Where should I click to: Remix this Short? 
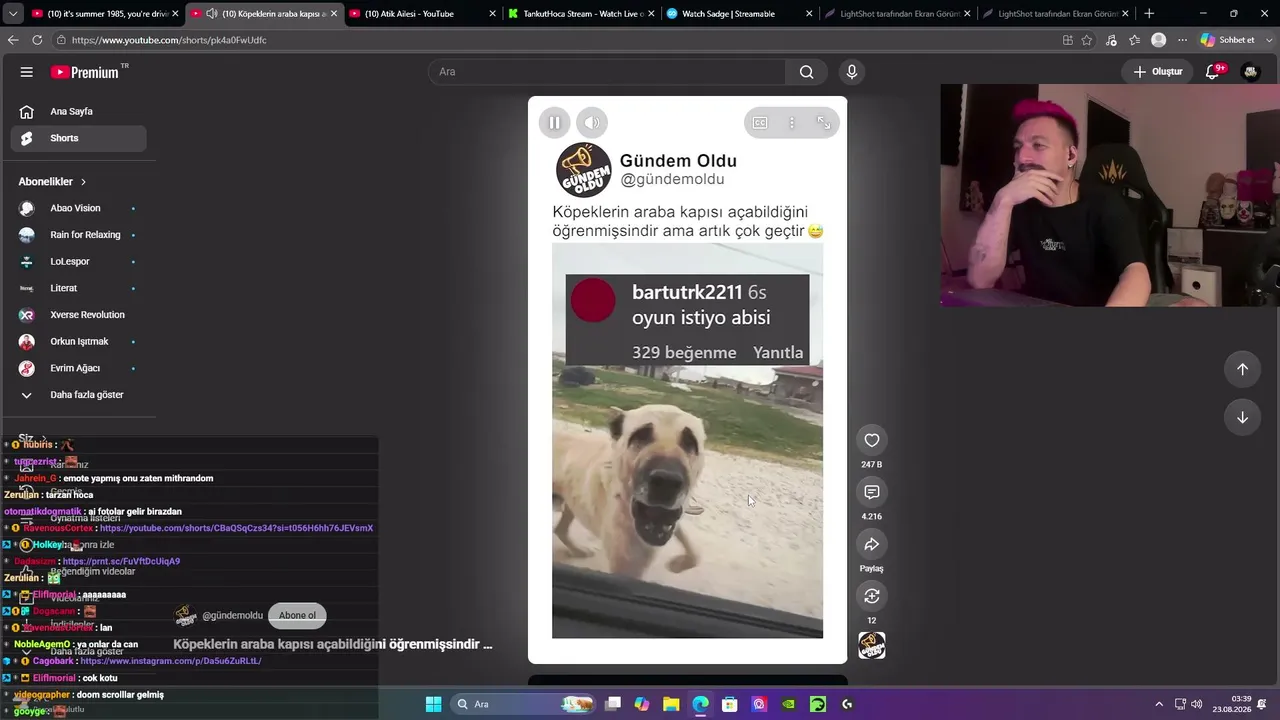tap(872, 596)
